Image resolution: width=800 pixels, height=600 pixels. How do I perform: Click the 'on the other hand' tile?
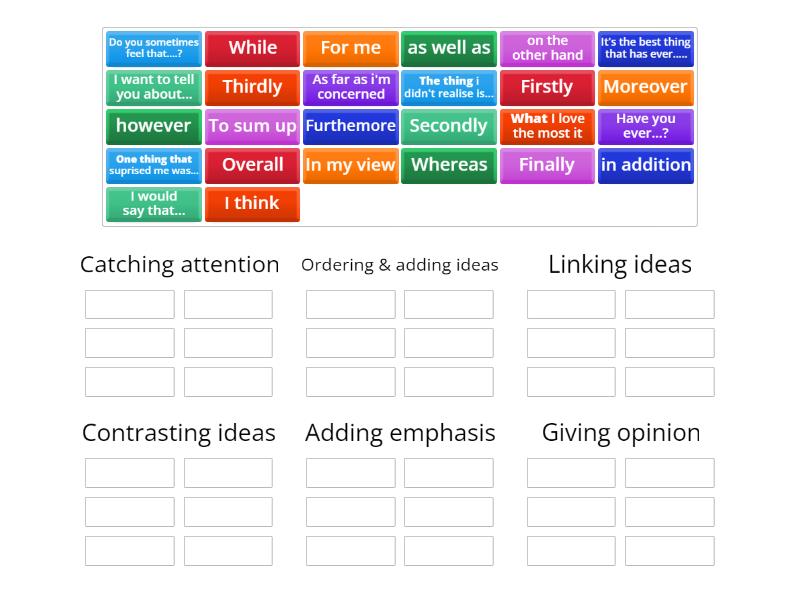pyautogui.click(x=547, y=48)
